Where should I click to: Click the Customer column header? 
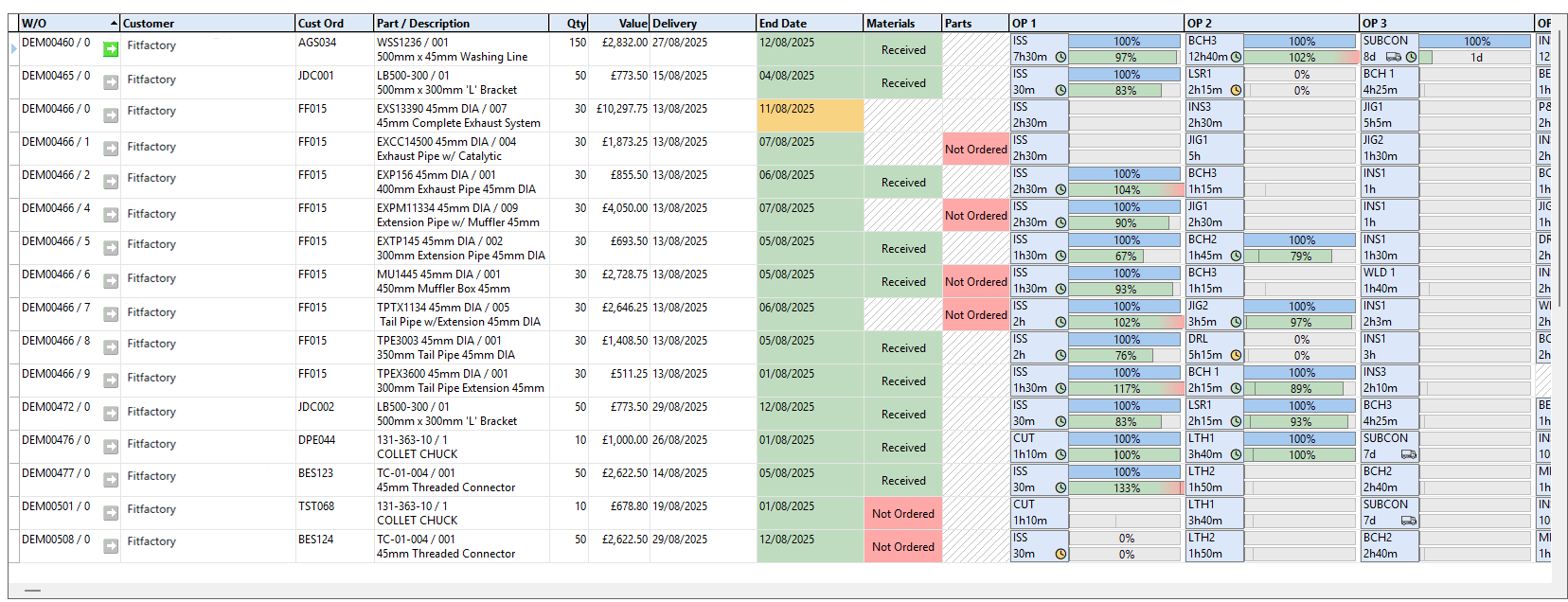[x=206, y=23]
